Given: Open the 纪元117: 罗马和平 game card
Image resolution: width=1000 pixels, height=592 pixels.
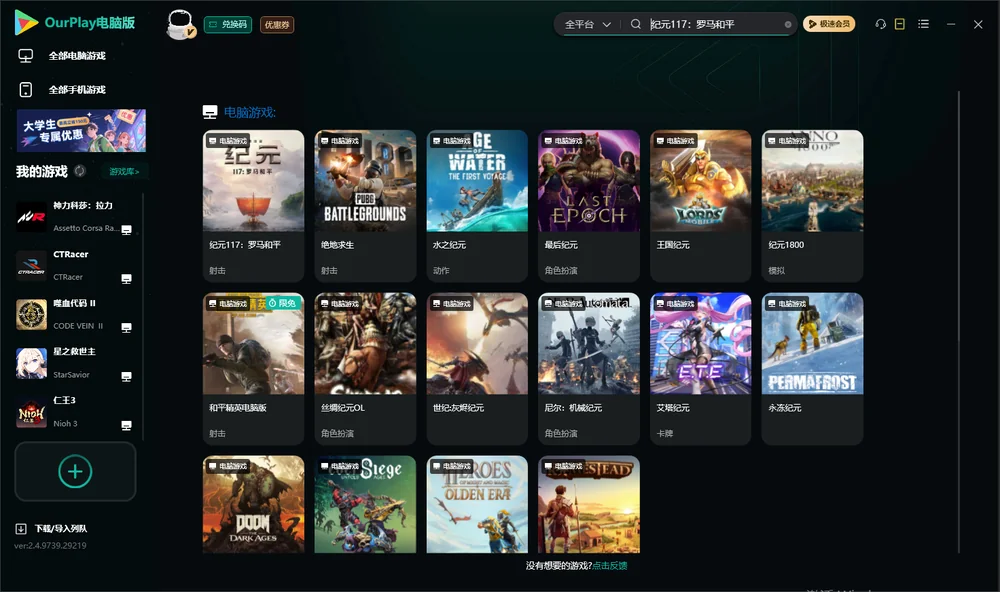Looking at the screenshot, I should (x=253, y=205).
